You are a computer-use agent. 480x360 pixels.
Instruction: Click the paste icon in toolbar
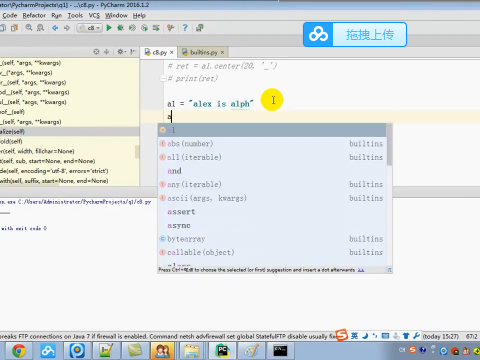click(x=14, y=28)
